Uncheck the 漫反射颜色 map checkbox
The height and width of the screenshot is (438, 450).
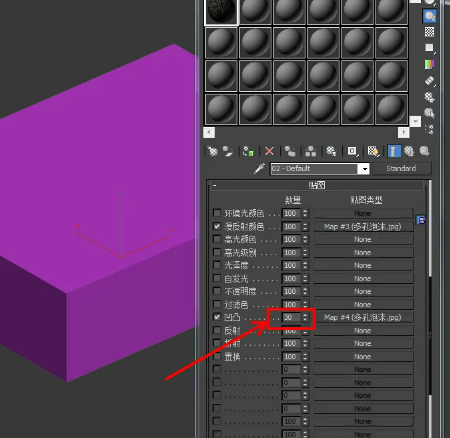point(217,226)
